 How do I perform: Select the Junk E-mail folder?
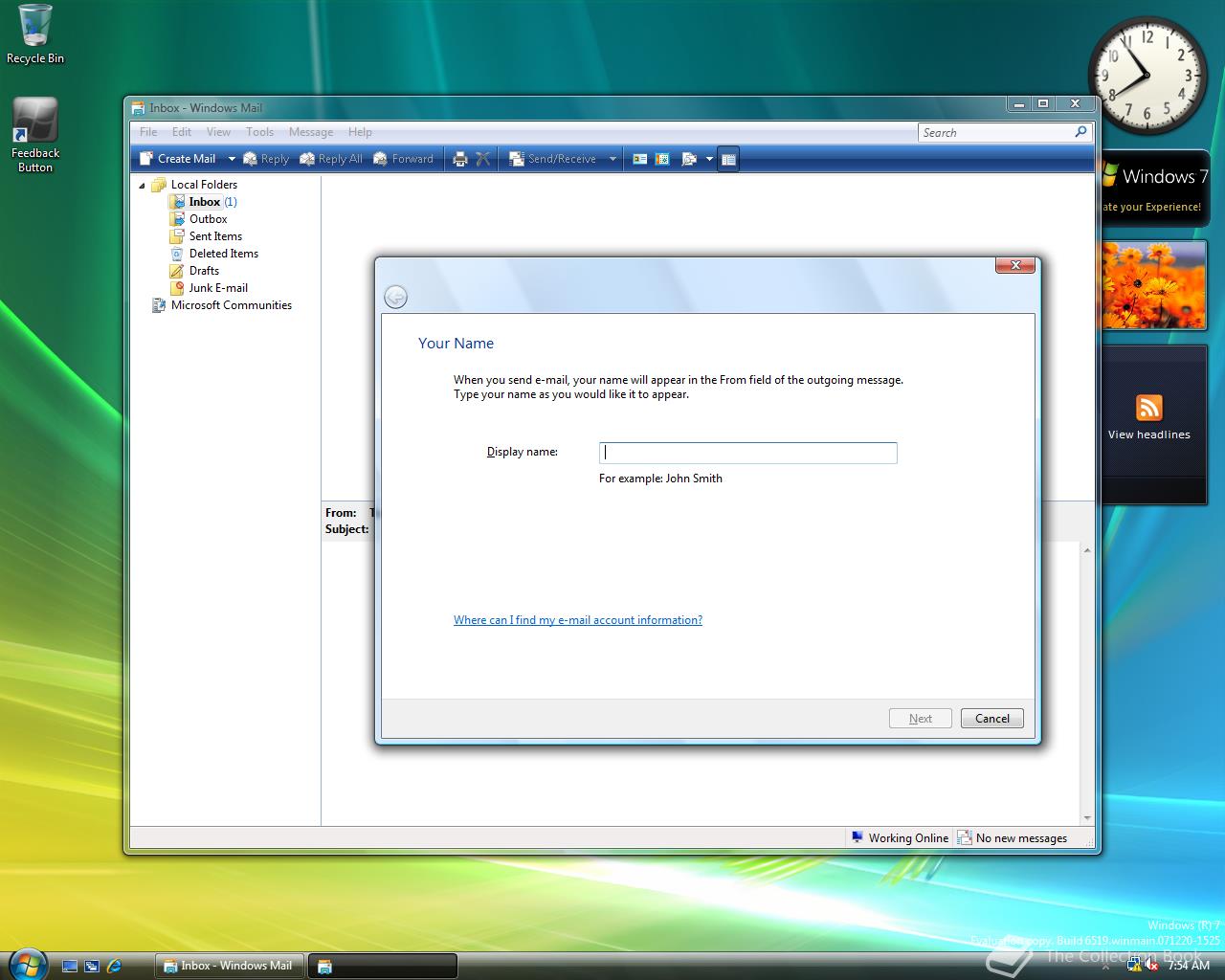click(218, 288)
